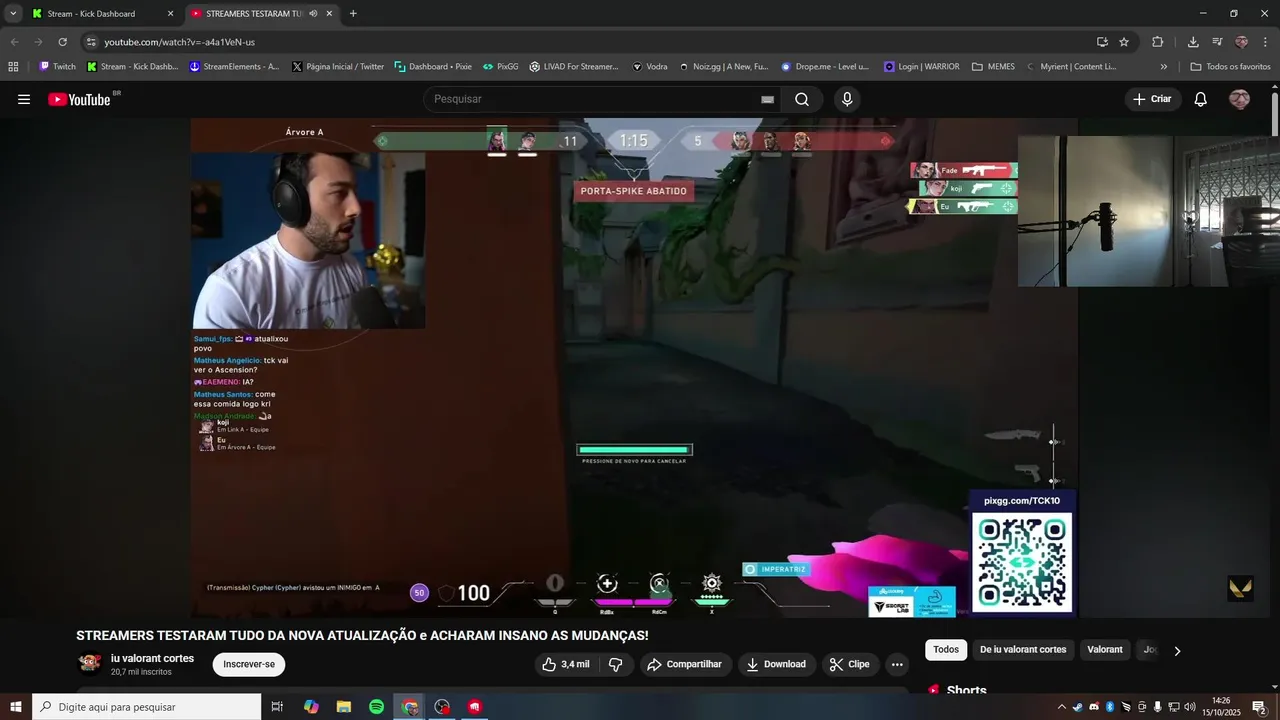Show hidden system tray icons
Image resolution: width=1280 pixels, height=720 pixels.
(x=1062, y=707)
